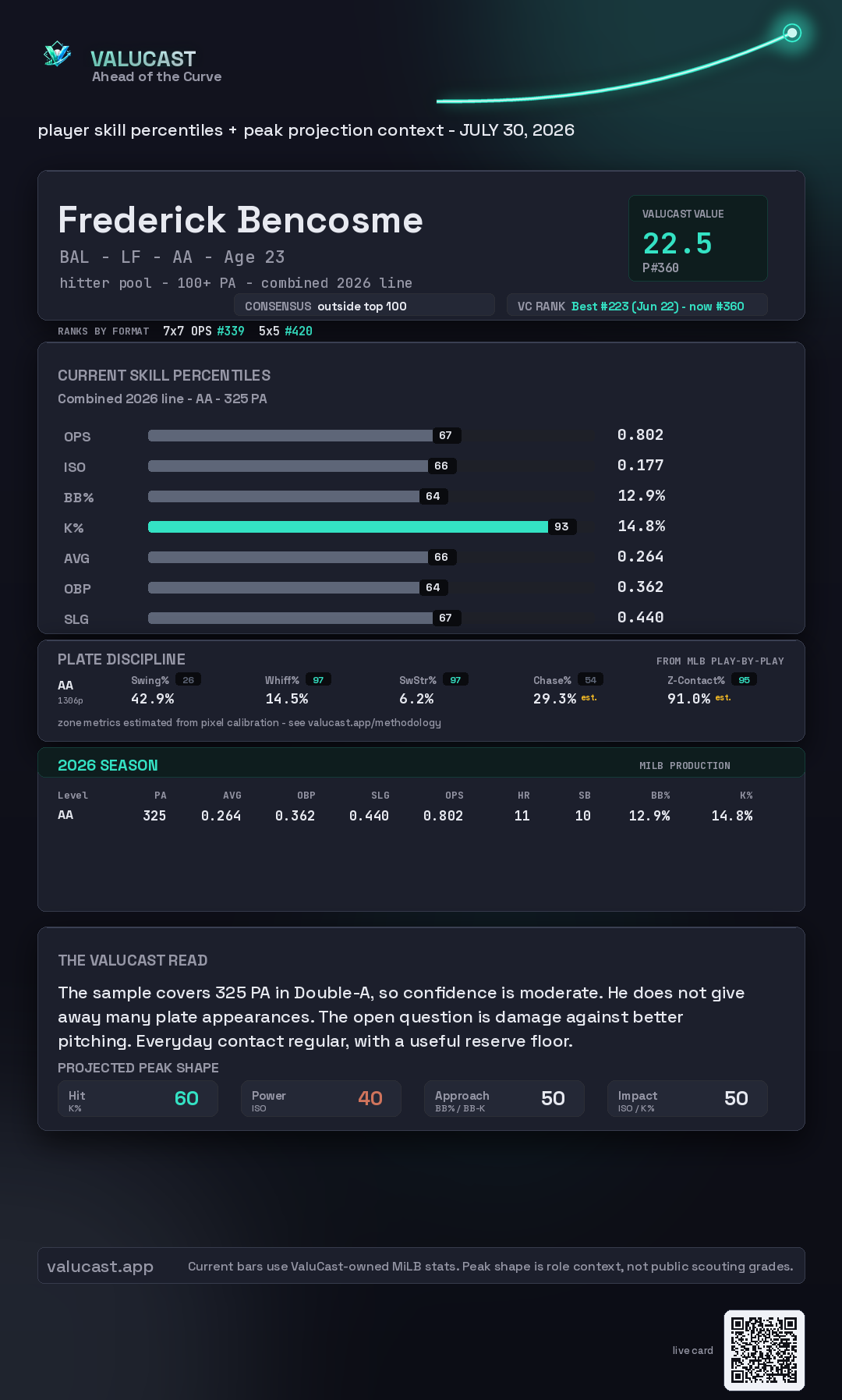
Task: Select the Consensus outside top 100 pill
Action: (x=364, y=306)
